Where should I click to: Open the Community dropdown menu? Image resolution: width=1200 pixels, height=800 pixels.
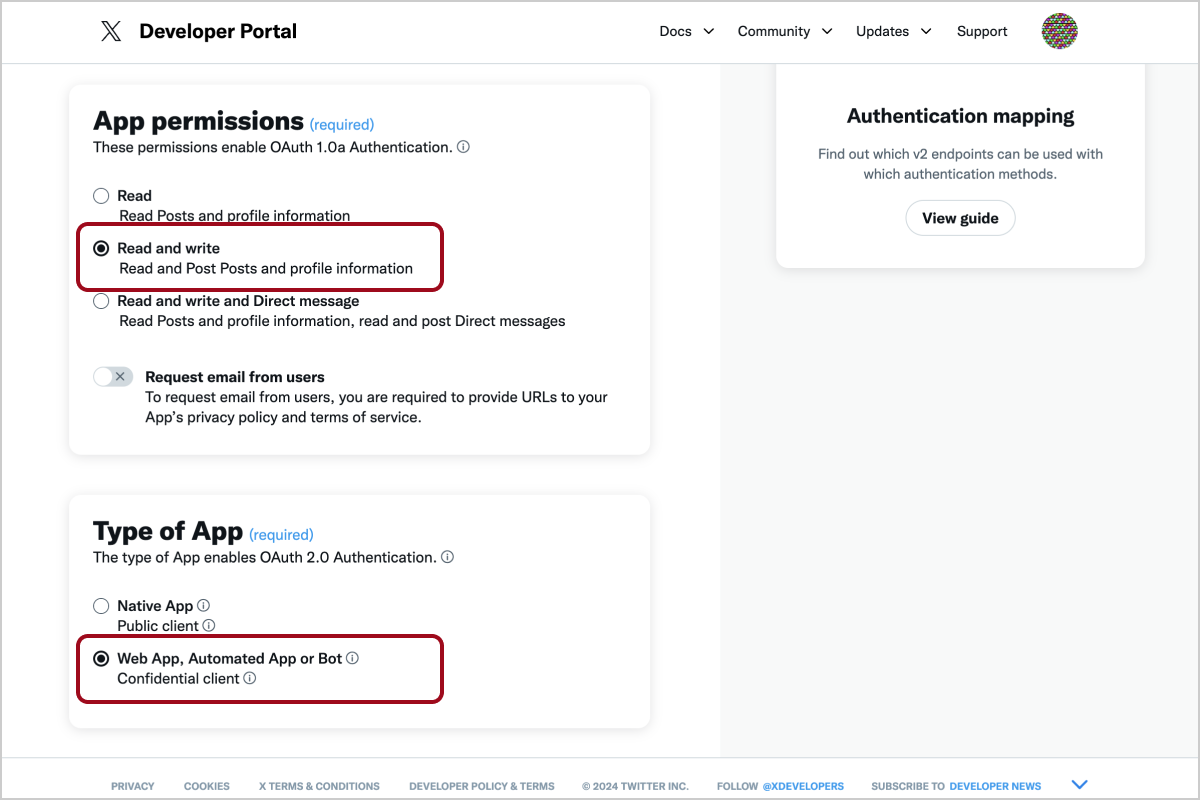(x=785, y=31)
